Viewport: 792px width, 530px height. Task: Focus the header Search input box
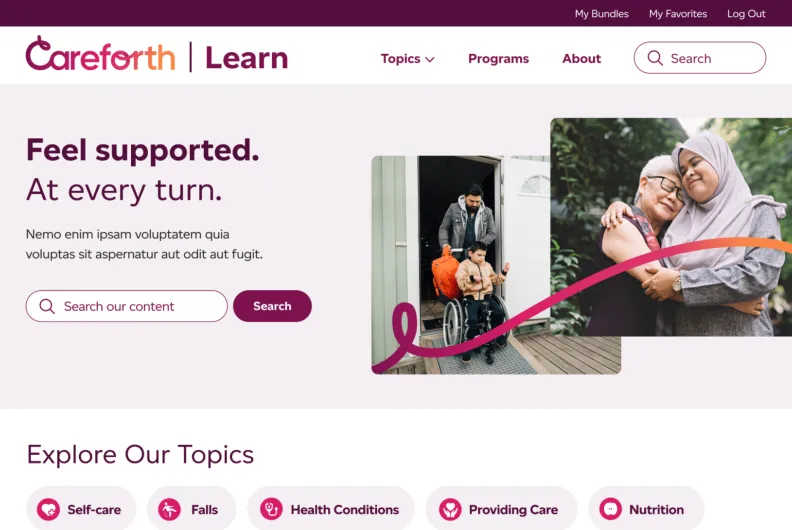700,58
